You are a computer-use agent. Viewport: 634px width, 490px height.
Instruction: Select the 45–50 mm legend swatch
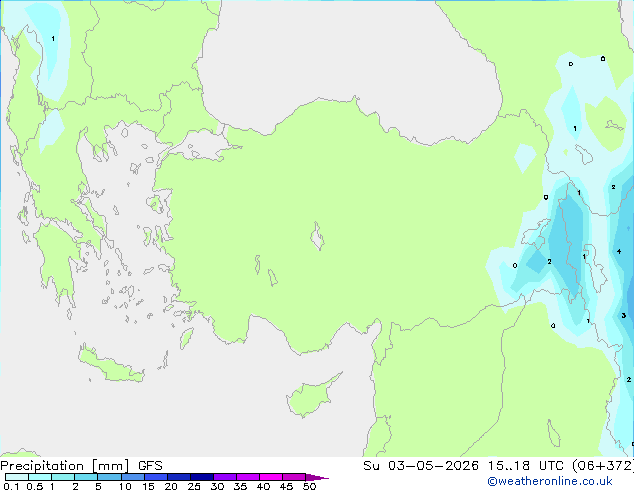coord(294,477)
